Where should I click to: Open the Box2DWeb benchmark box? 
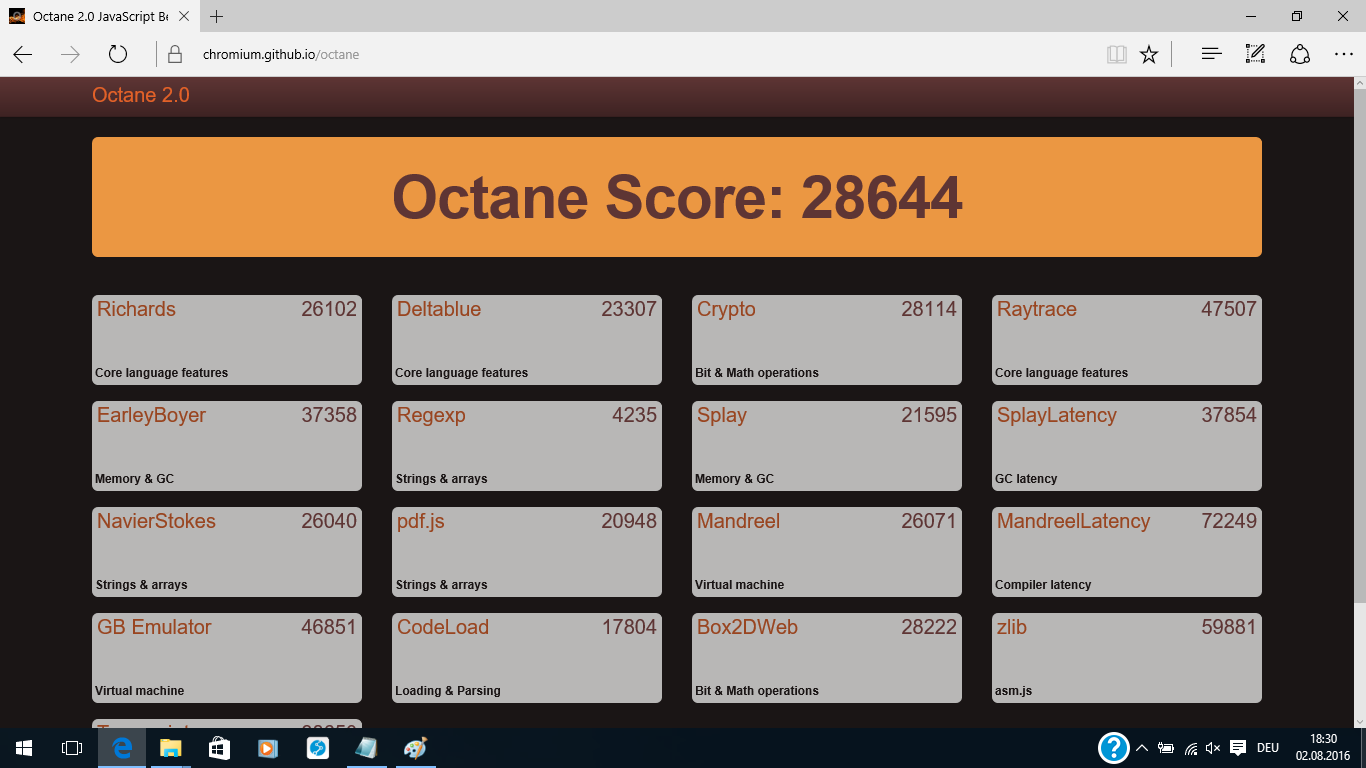[x=827, y=658]
